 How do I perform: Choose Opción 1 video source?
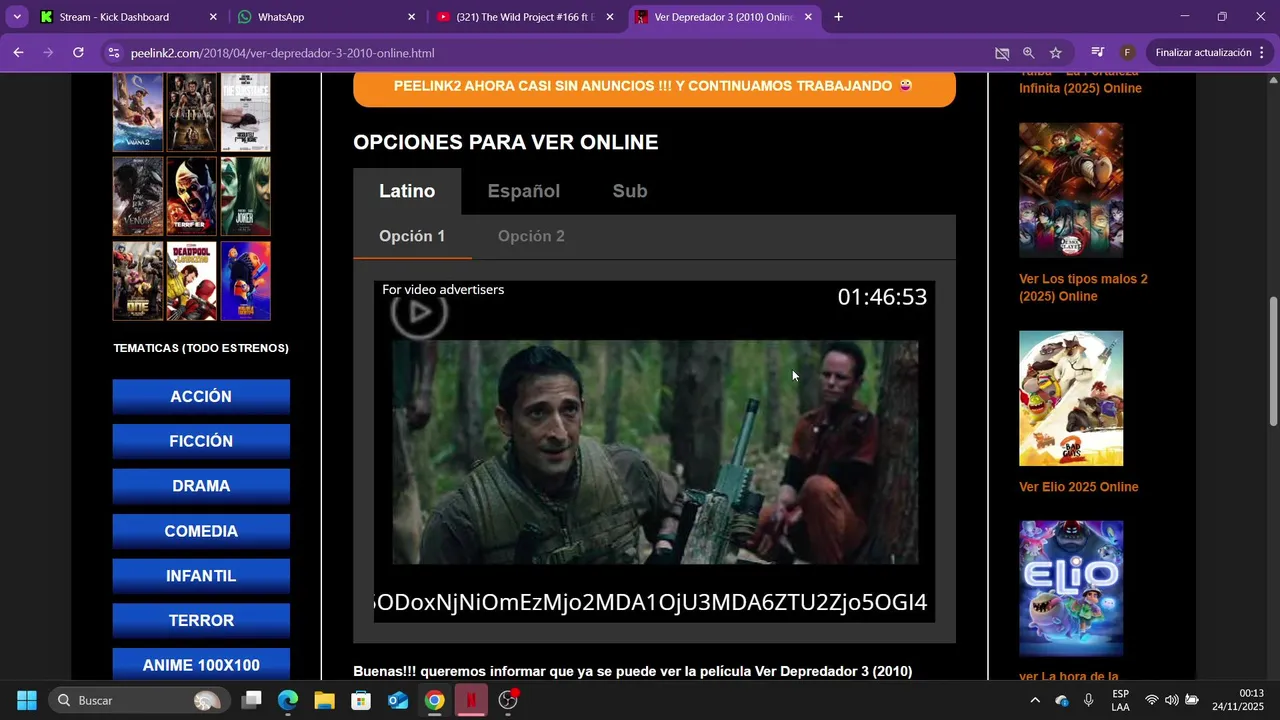tap(412, 236)
